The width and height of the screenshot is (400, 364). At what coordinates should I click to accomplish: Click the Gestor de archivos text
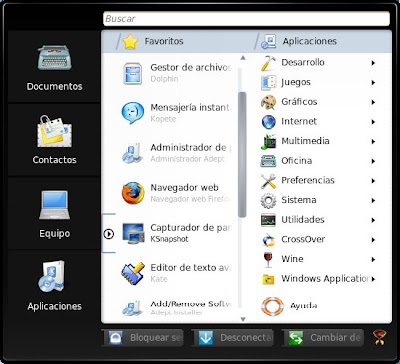click(191, 68)
